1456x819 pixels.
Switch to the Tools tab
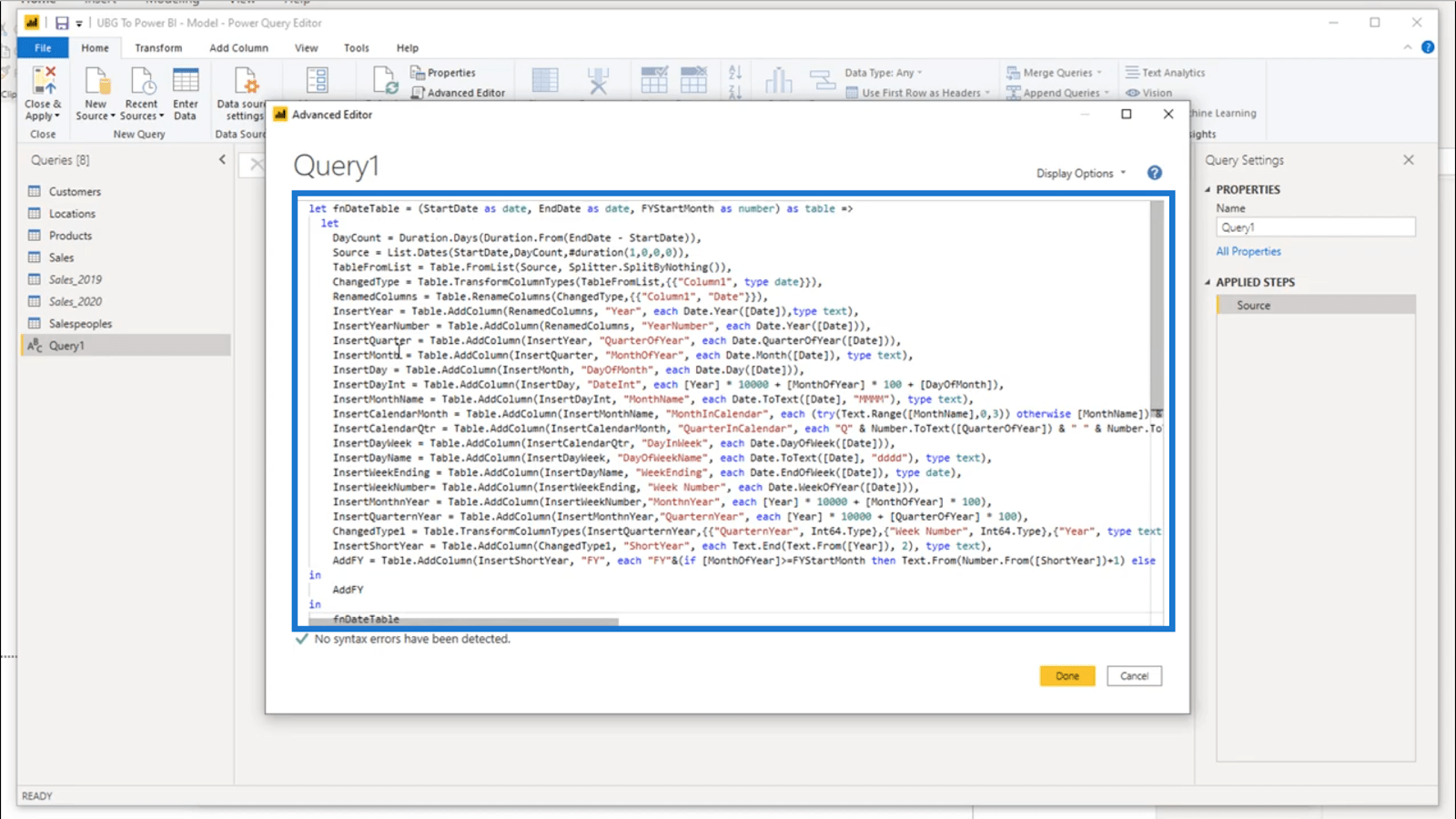(x=356, y=47)
